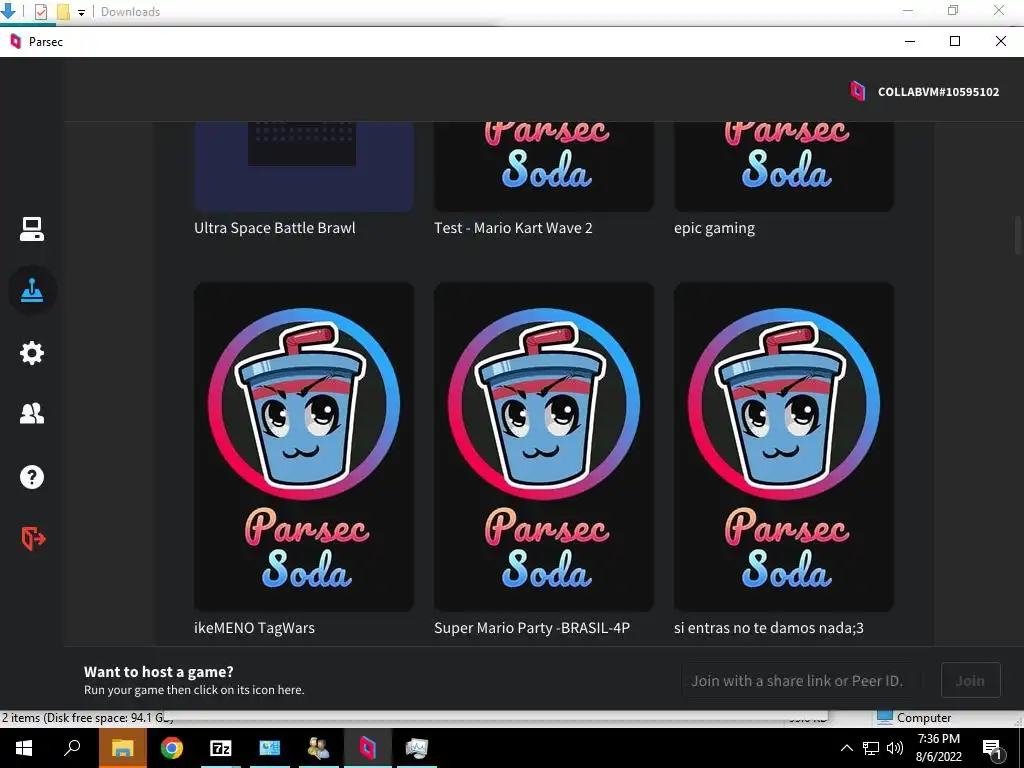Open the monitor utility icon in taskbar
1024x768 pixels.
417,748
